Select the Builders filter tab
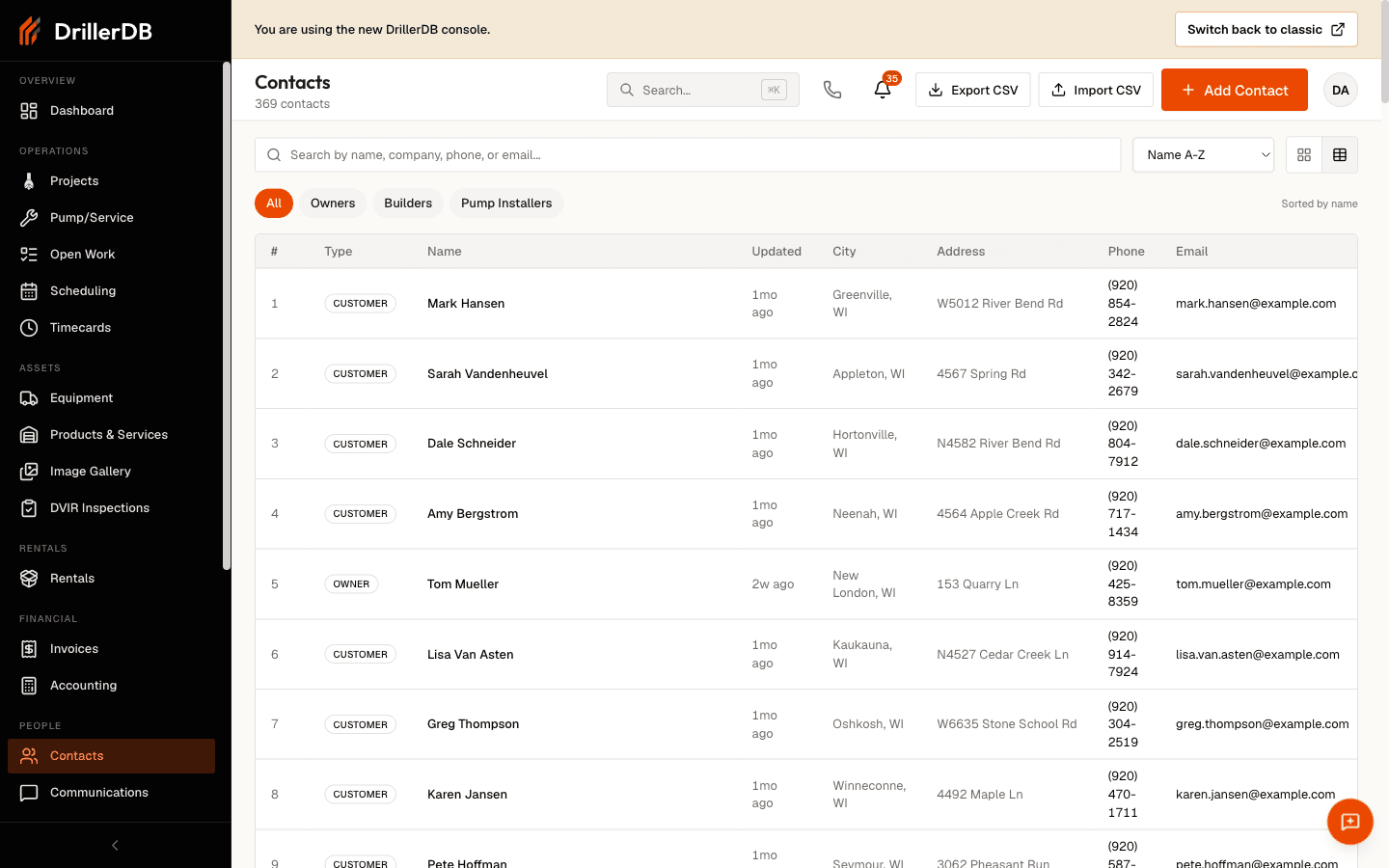The height and width of the screenshot is (868, 1389). pos(408,203)
